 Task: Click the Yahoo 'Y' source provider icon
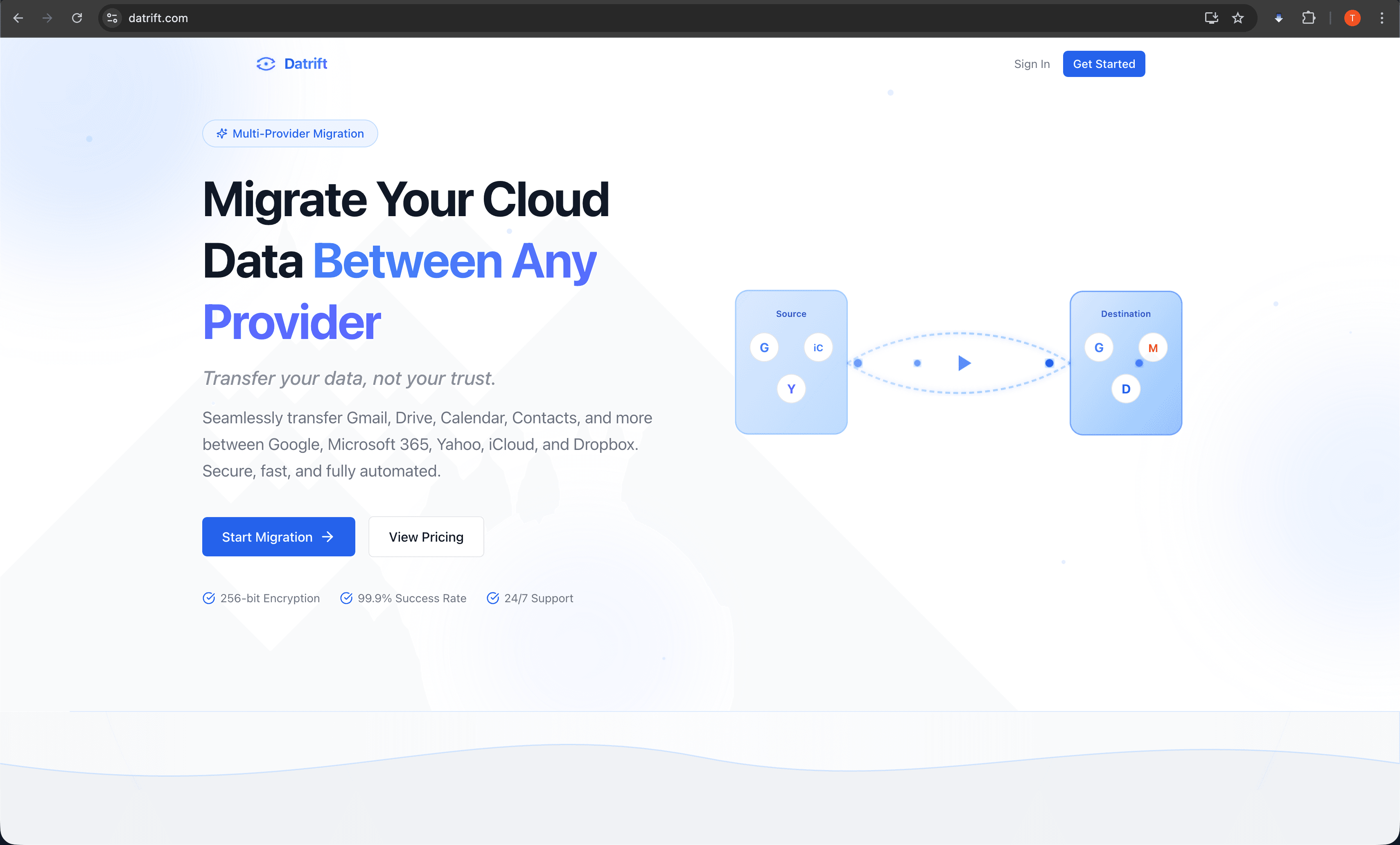coord(791,389)
